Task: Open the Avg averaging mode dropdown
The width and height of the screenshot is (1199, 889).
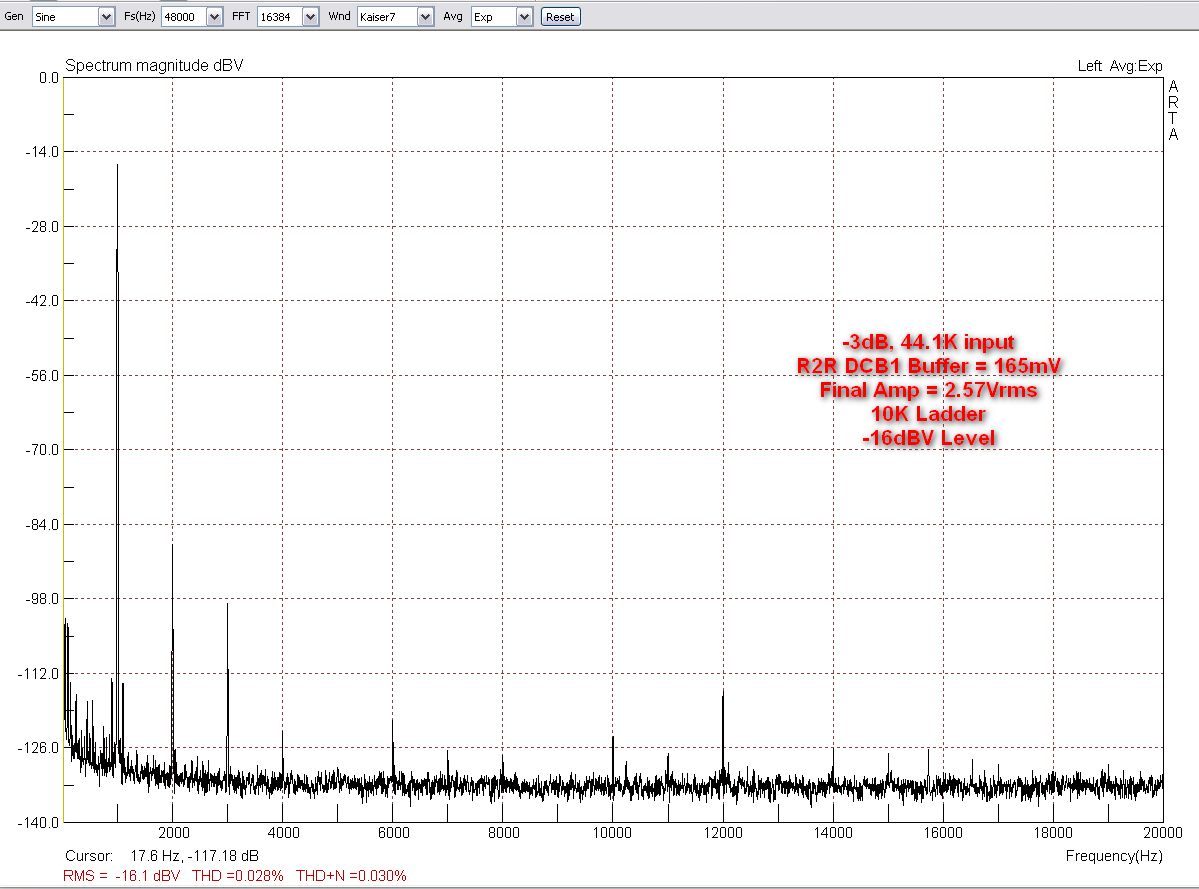Action: coord(525,16)
